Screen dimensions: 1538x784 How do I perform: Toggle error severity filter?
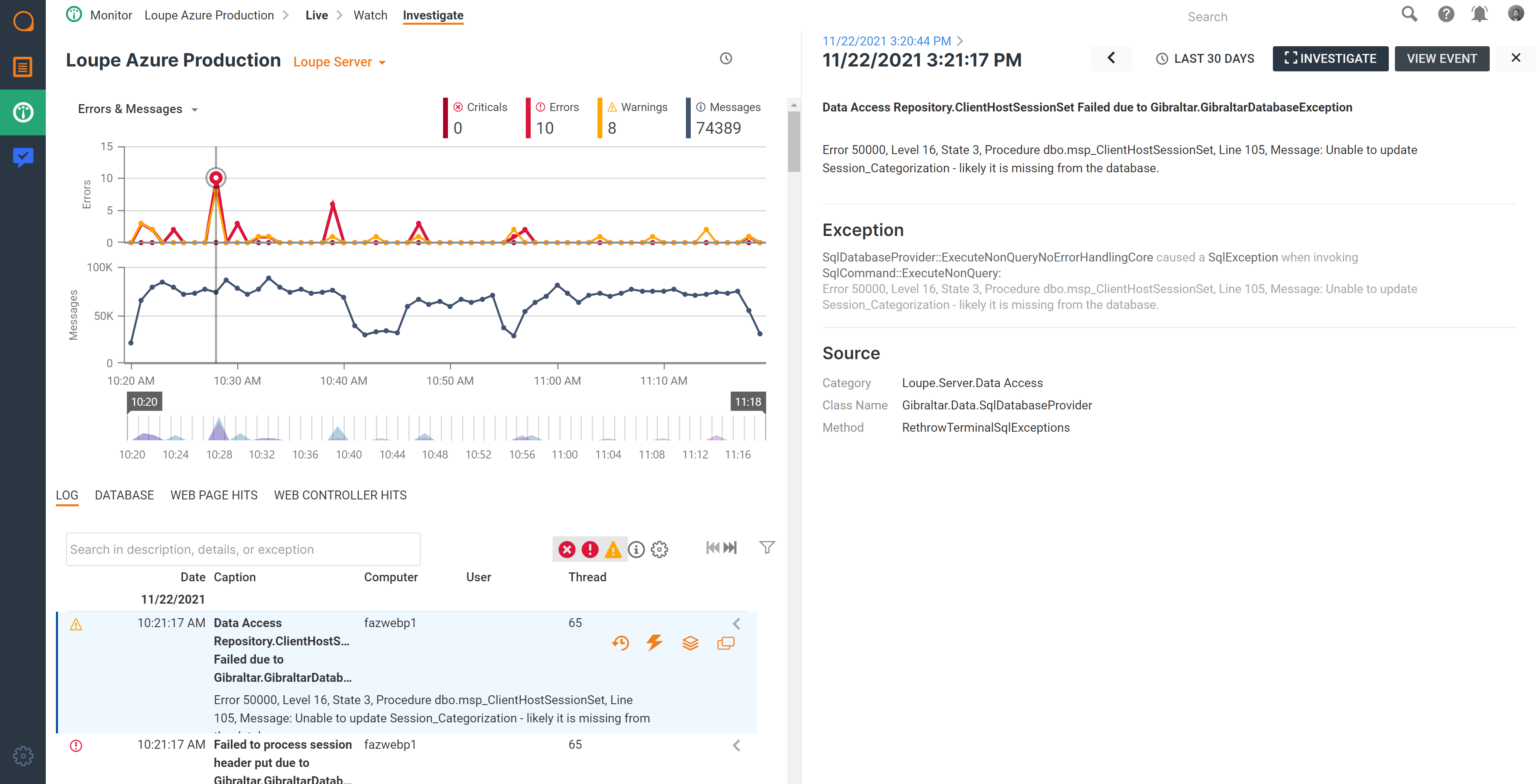click(590, 549)
